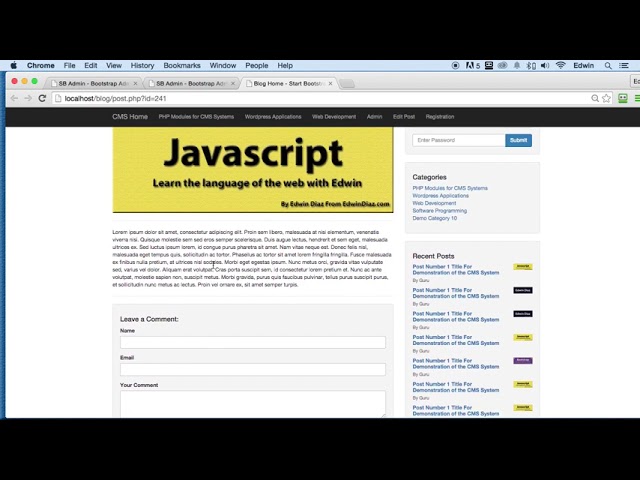This screenshot has height=480, width=640.
Task: Click the zoom magnifier icon in the address bar
Action: (595, 98)
